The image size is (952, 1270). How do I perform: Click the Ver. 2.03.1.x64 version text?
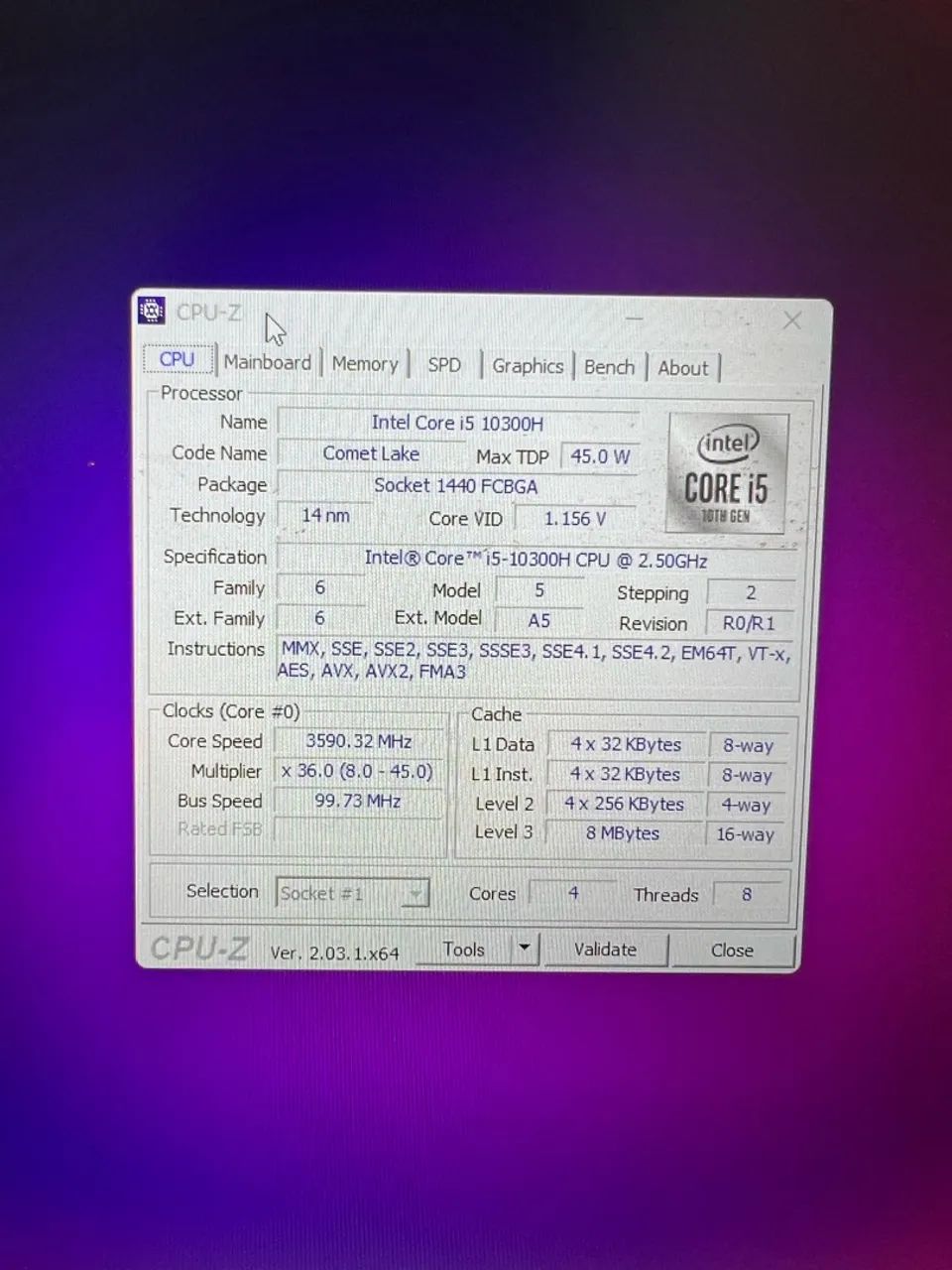[334, 952]
